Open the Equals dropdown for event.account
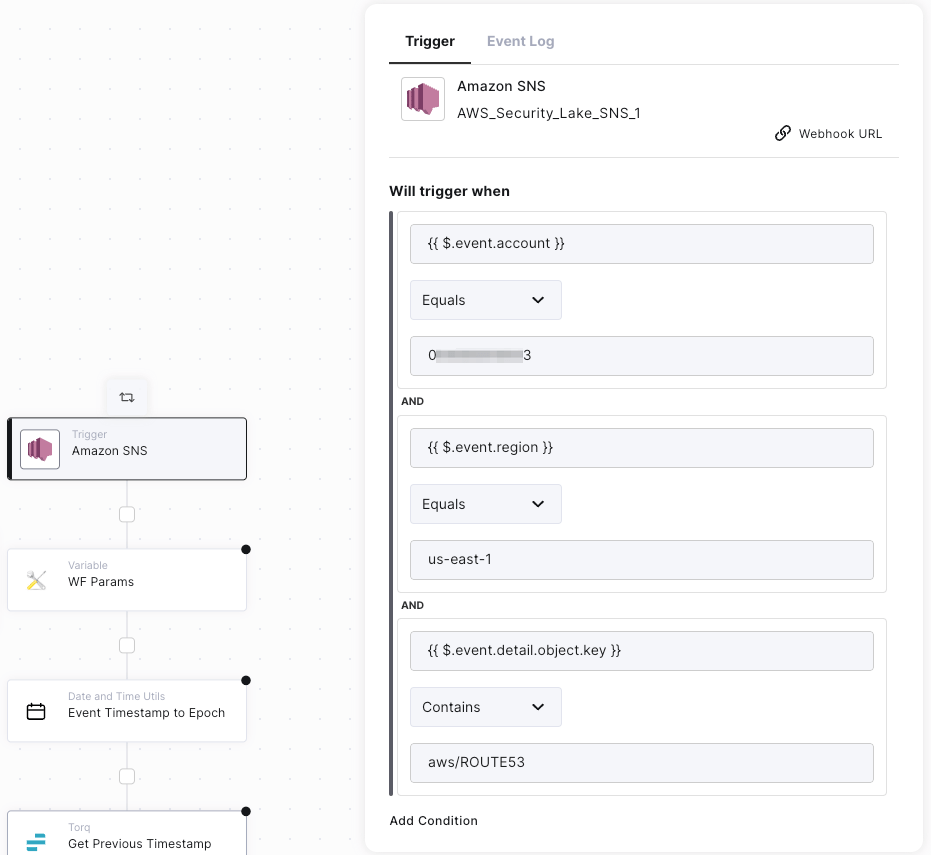Image resolution: width=931 pixels, height=855 pixels. click(485, 300)
